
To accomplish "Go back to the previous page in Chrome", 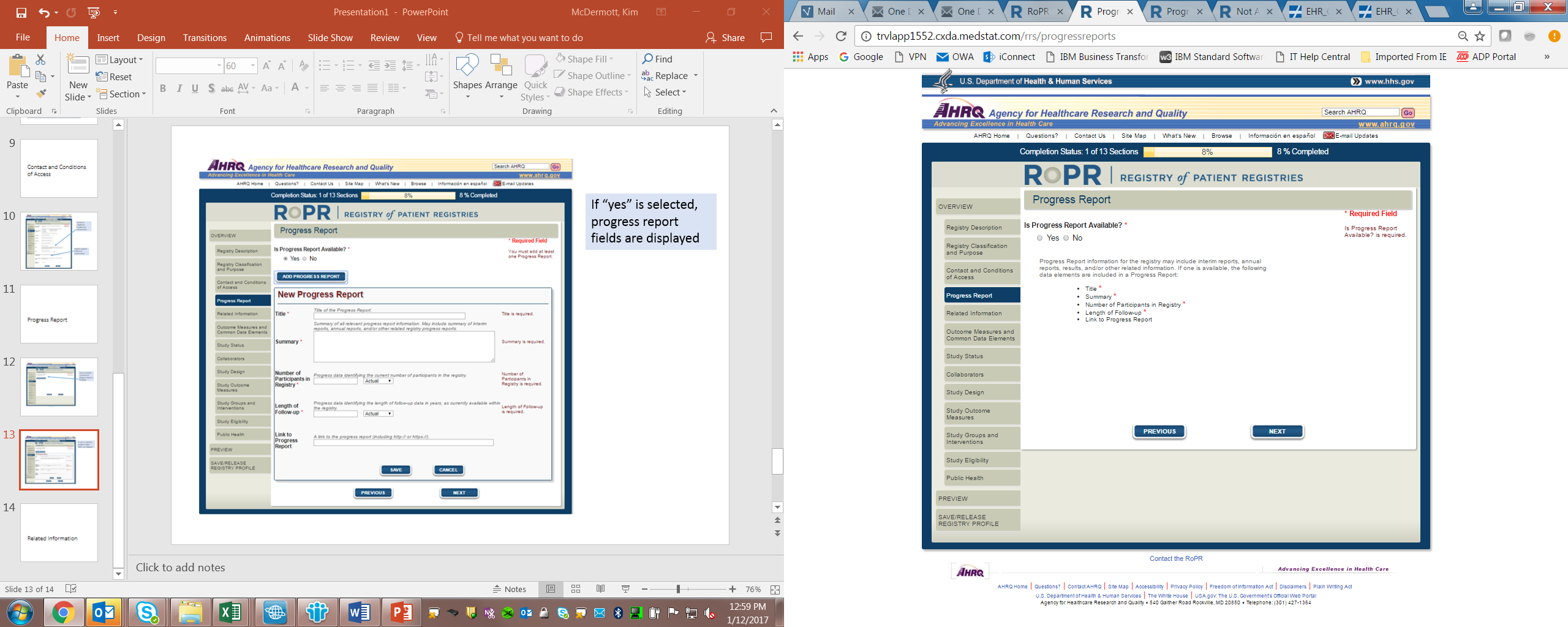I will click(x=797, y=36).
